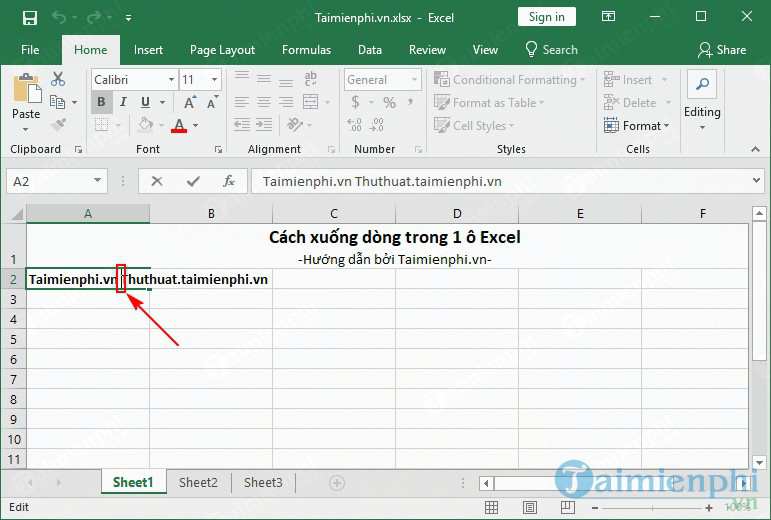Collapse the ribbon with chevron
This screenshot has height=520, width=771.
pyautogui.click(x=756, y=149)
